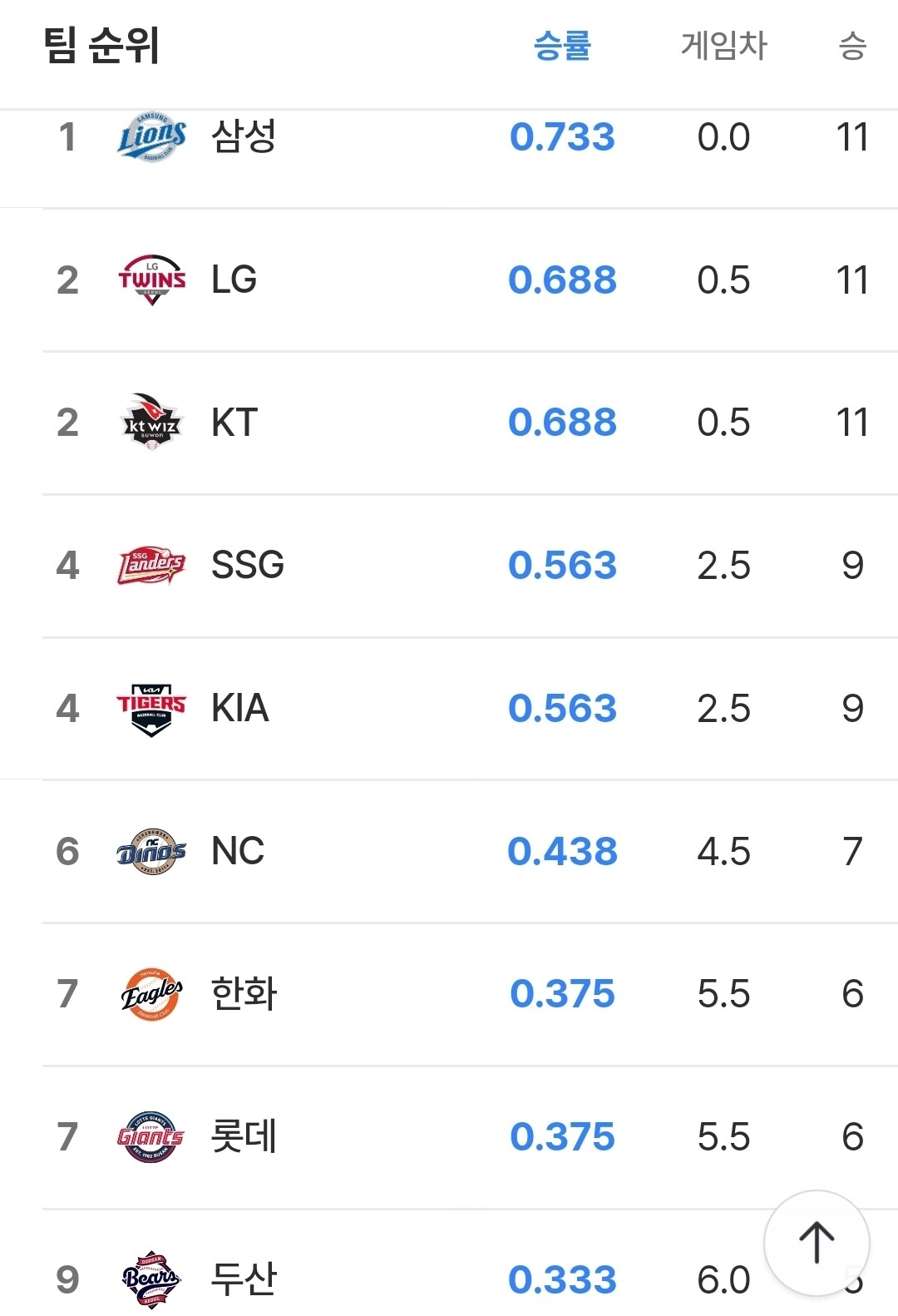This screenshot has height=1316, width=898.
Task: Sort standings by 게임차 column
Action: 723,45
